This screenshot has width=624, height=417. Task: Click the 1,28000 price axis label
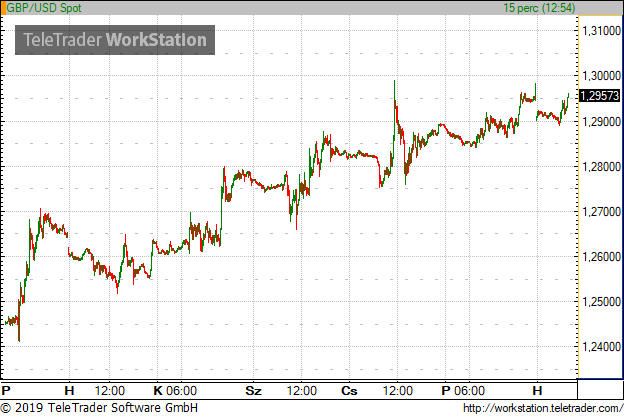click(601, 167)
